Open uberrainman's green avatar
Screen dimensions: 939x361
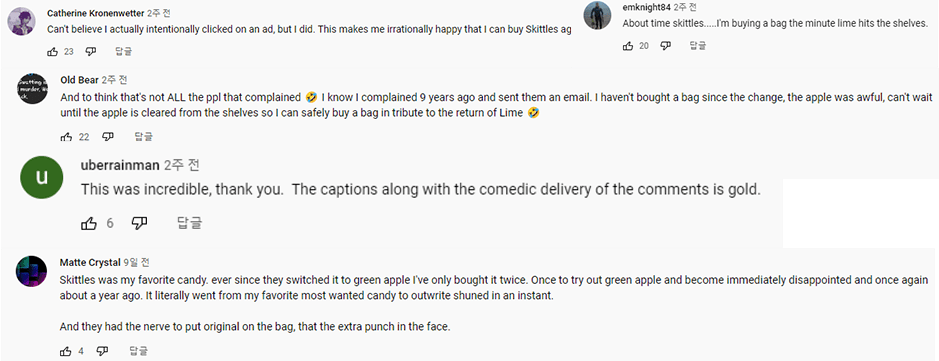click(x=41, y=177)
